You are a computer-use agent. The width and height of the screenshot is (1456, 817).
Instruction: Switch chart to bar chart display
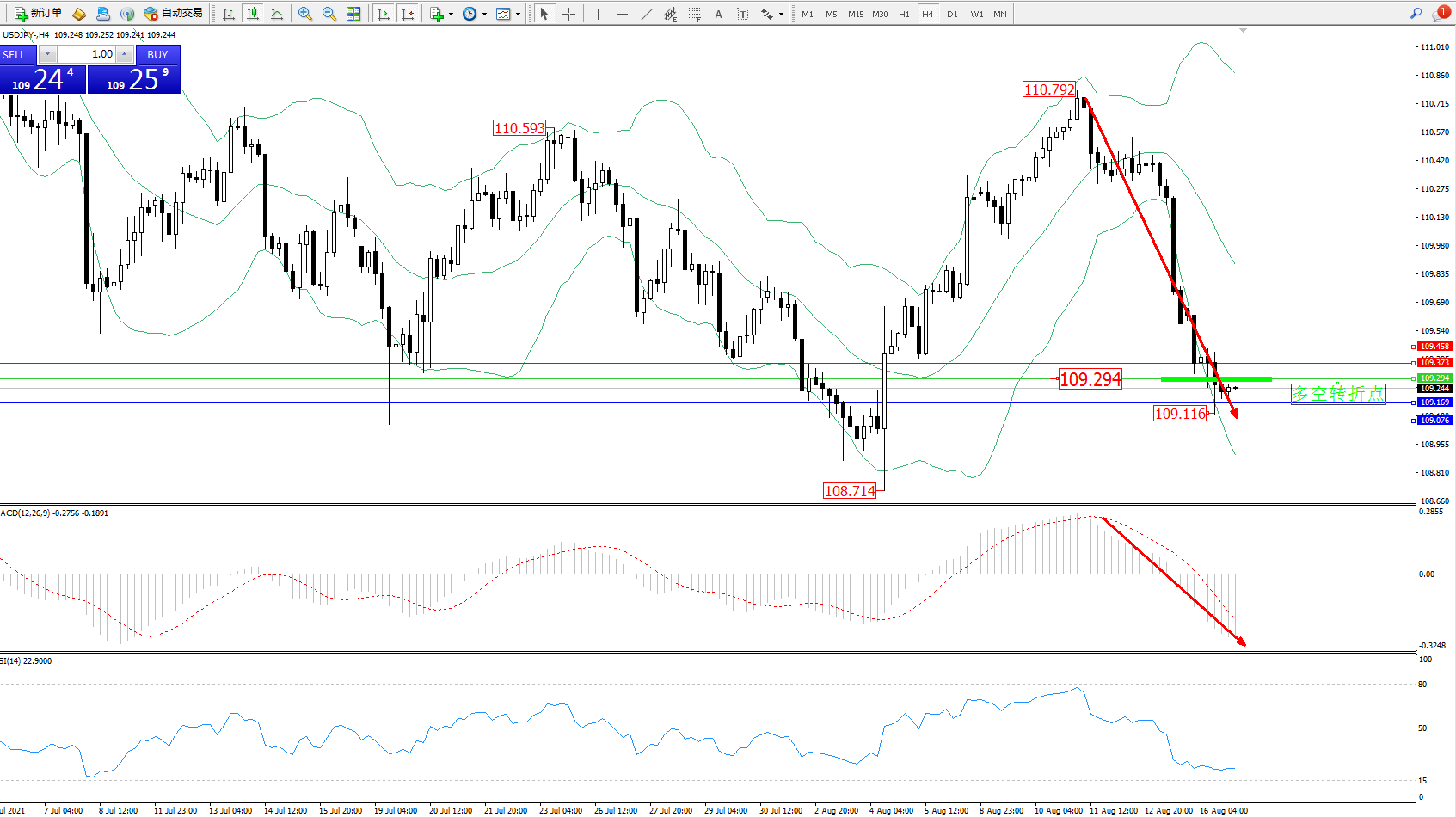[229, 14]
